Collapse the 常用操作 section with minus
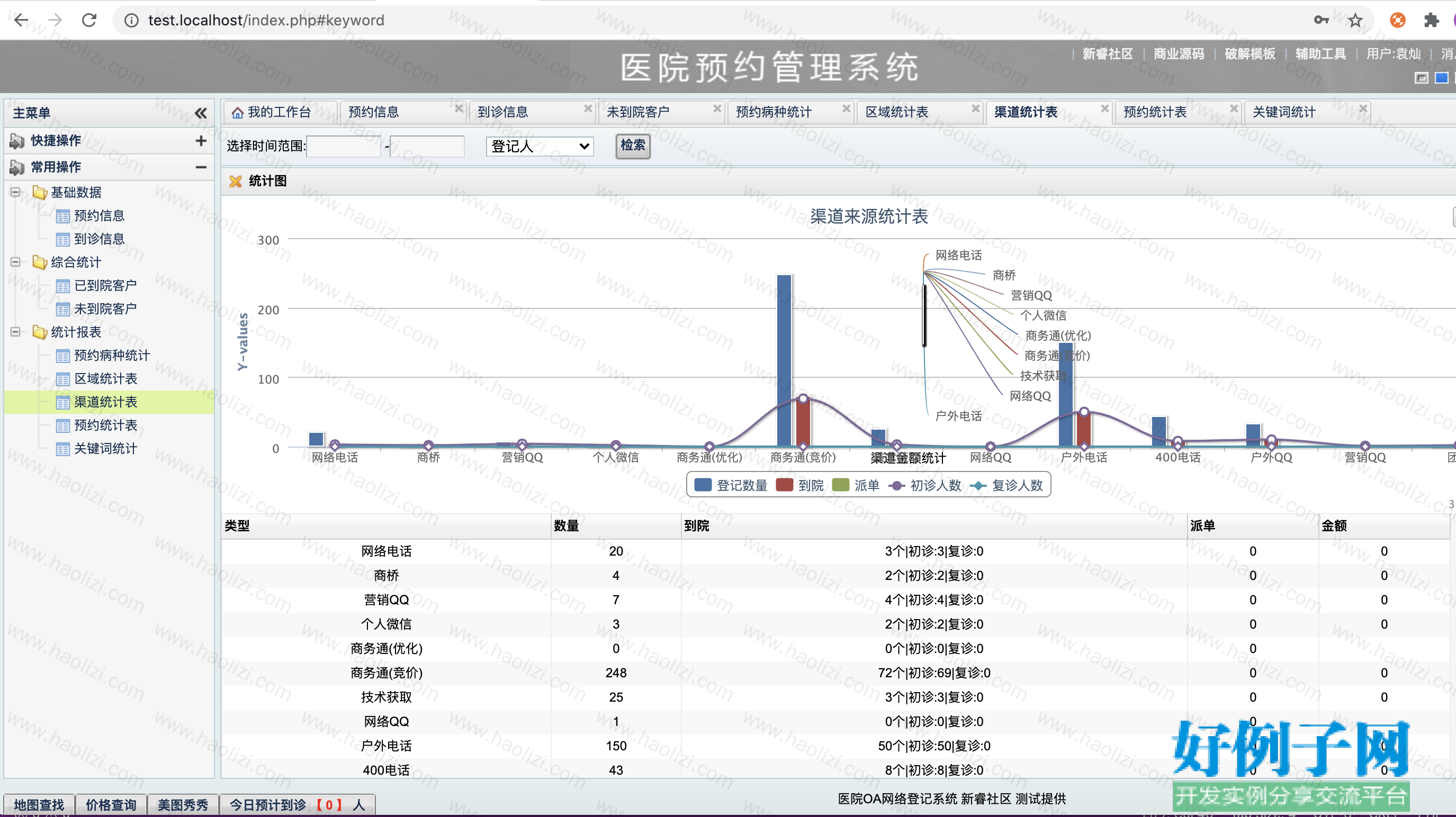The image size is (1456, 817). point(201,167)
